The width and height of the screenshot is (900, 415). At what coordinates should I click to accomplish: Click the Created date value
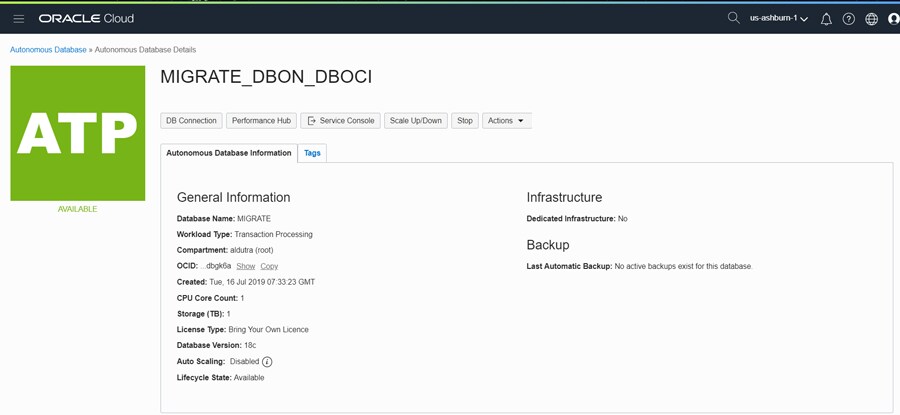click(x=262, y=282)
